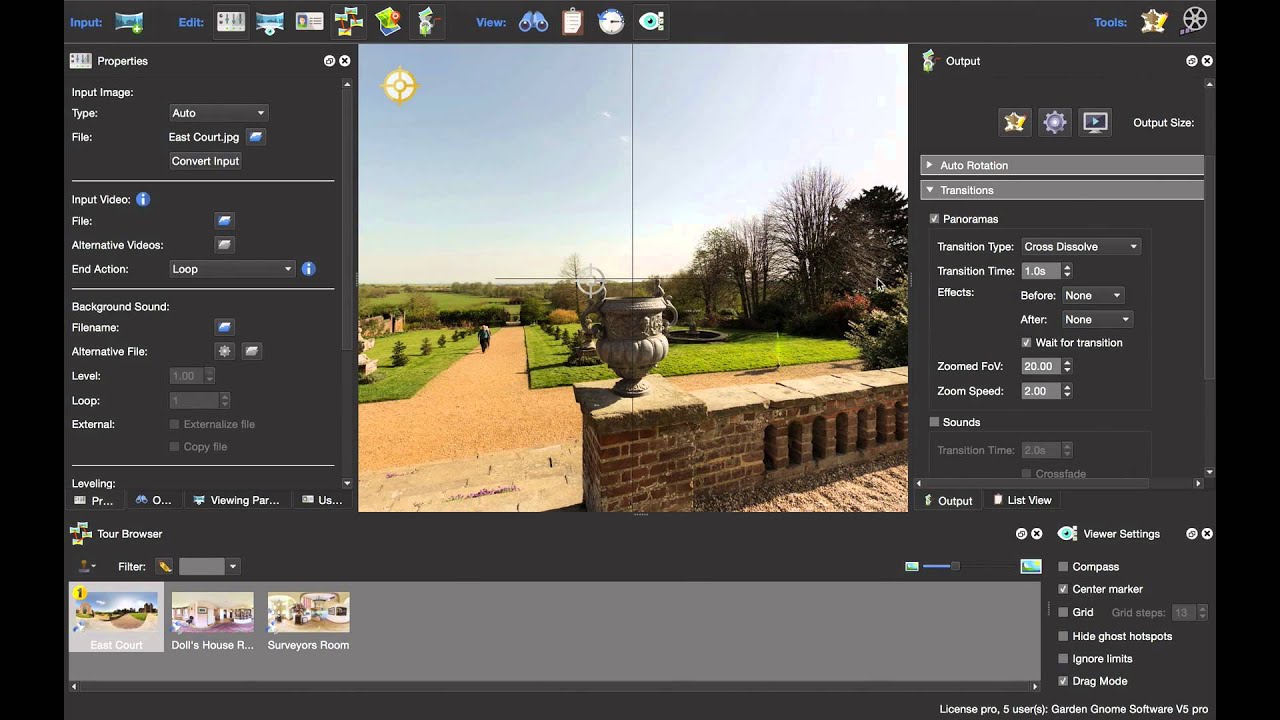Open the Properties panel from Edit toolbar
The height and width of the screenshot is (720, 1280).
click(231, 21)
